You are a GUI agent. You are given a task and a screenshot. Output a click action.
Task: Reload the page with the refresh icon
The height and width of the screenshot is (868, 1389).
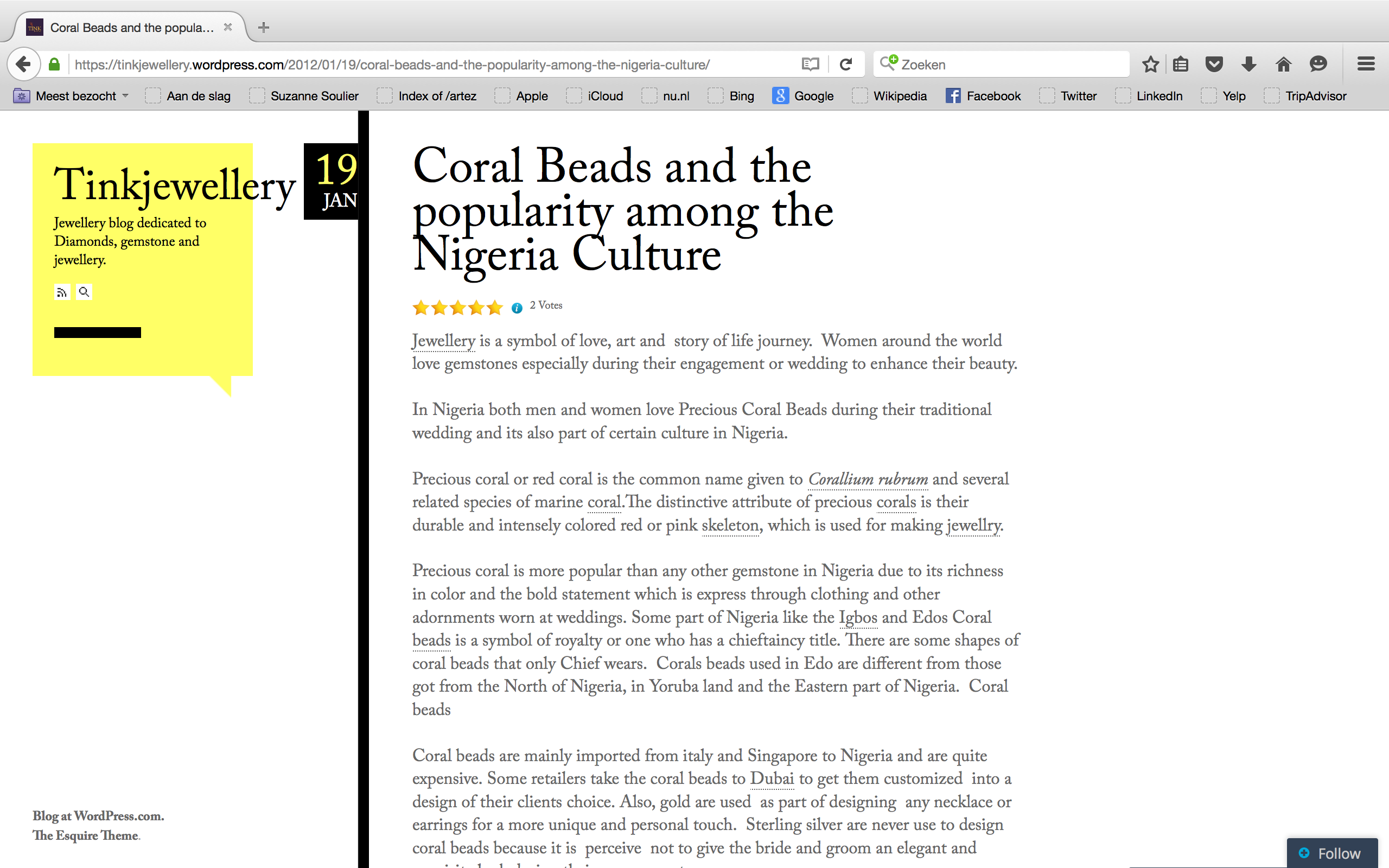(x=845, y=65)
